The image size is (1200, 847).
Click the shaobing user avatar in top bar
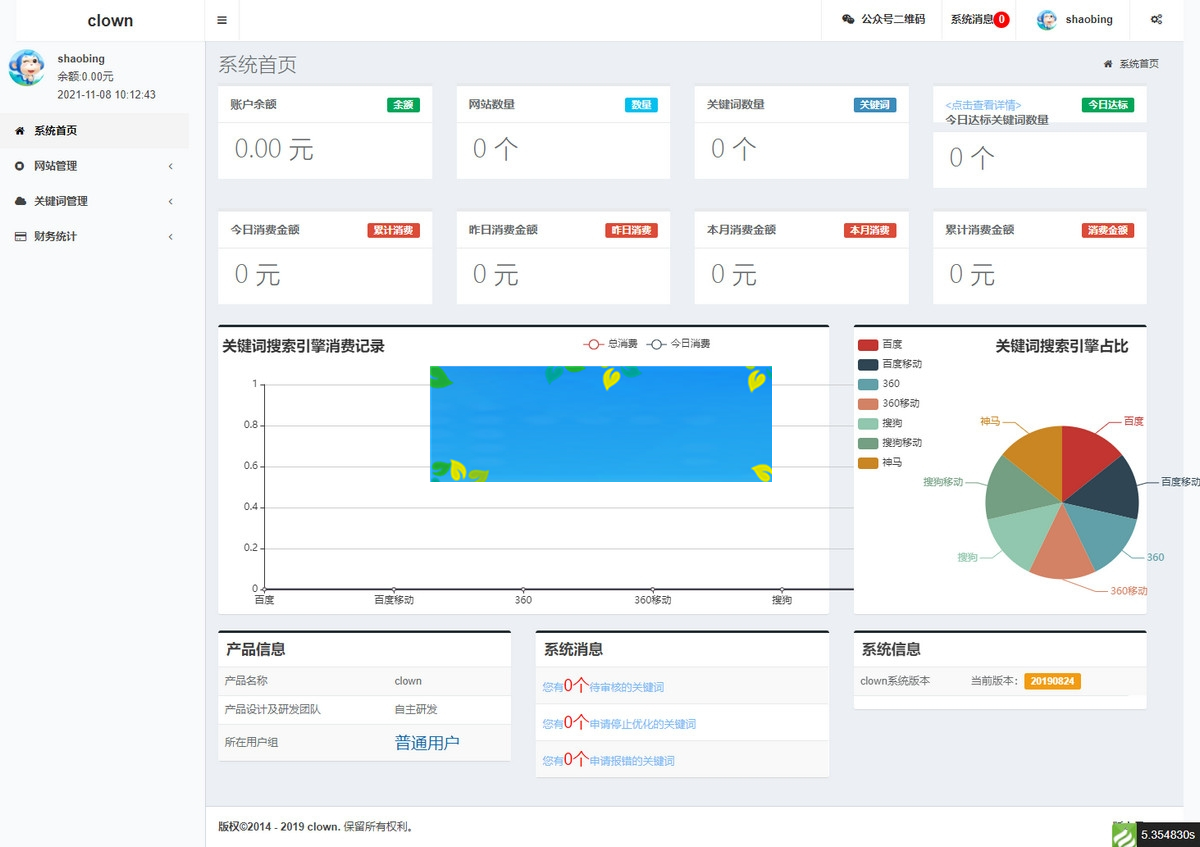1045,19
